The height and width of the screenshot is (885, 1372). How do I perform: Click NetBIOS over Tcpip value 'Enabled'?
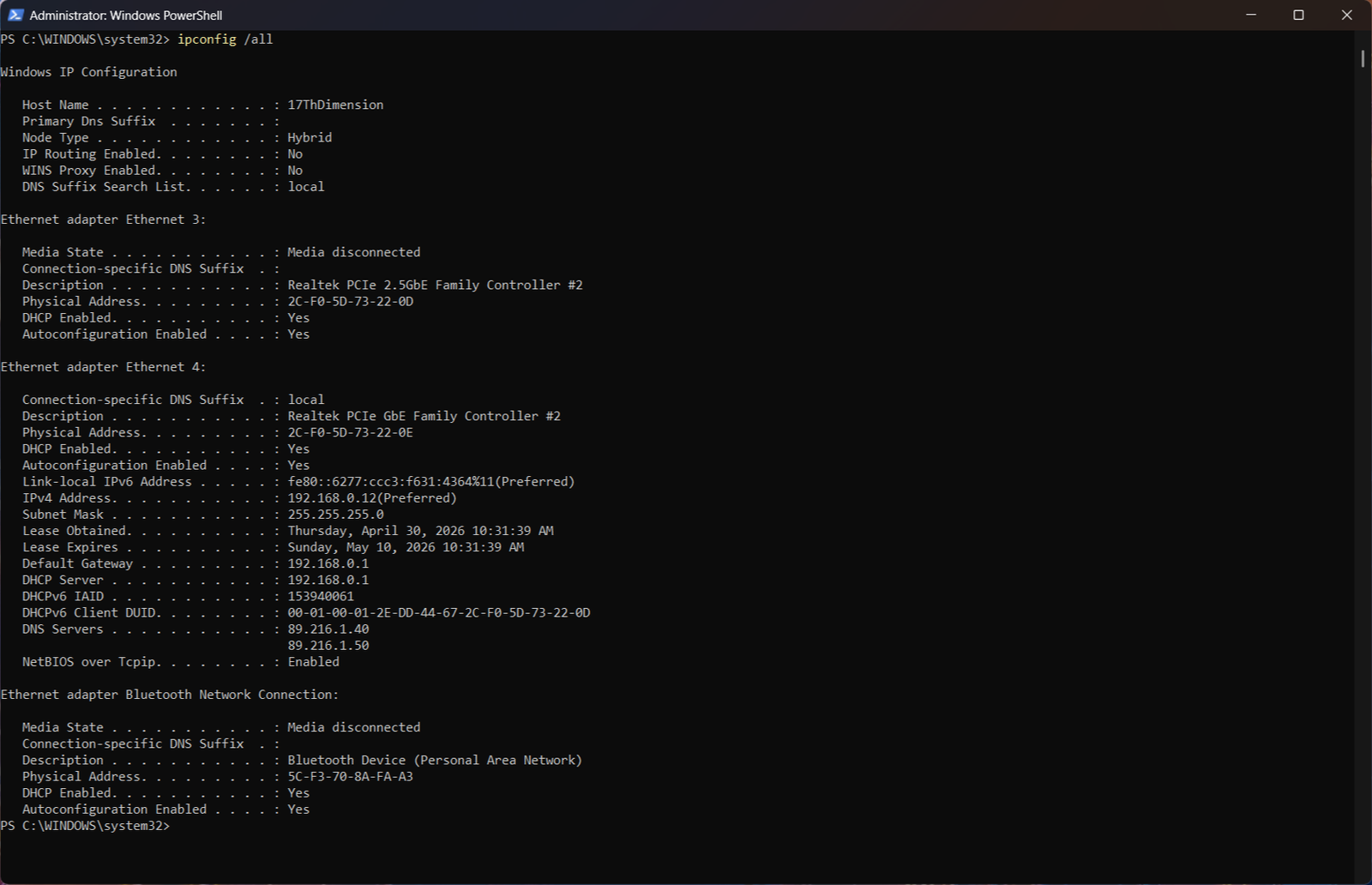[313, 662]
